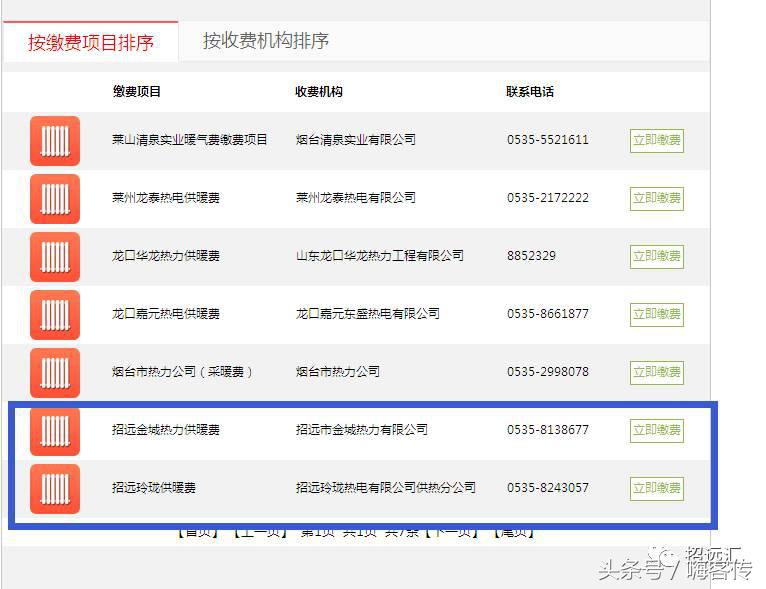The width and height of the screenshot is (766, 589).
Task: Select 招远金城热力供暖费 item text
Action: (x=166, y=430)
